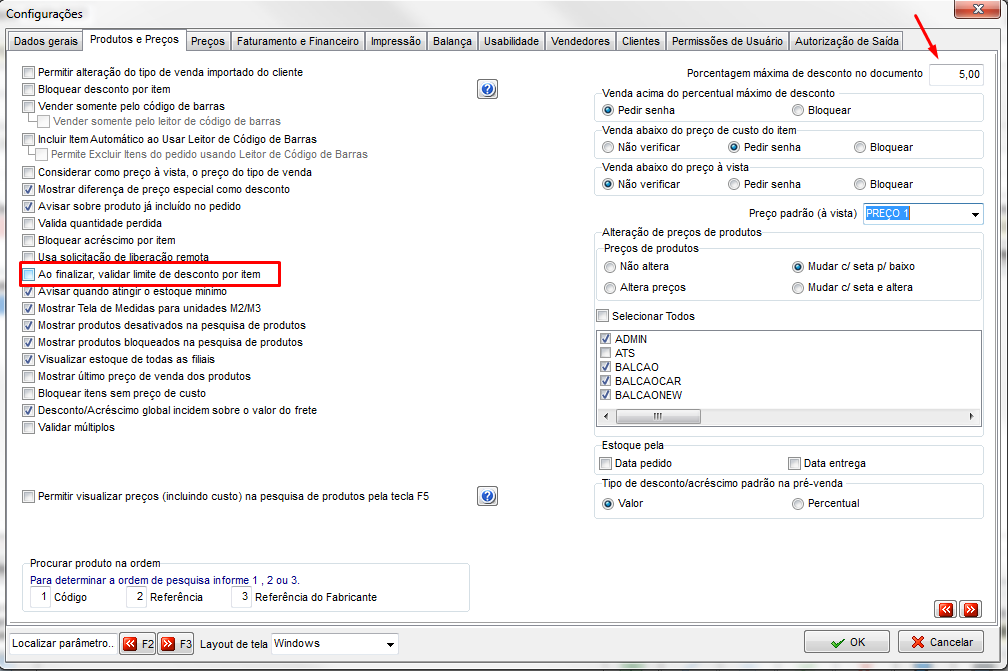Uncheck BALCAO in the user list

coord(606,367)
